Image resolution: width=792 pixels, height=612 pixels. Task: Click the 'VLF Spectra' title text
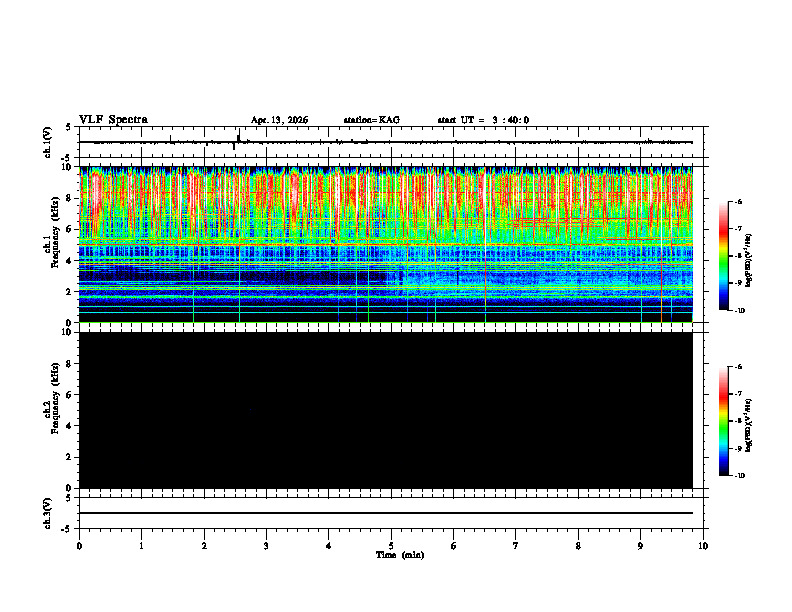tap(113, 120)
